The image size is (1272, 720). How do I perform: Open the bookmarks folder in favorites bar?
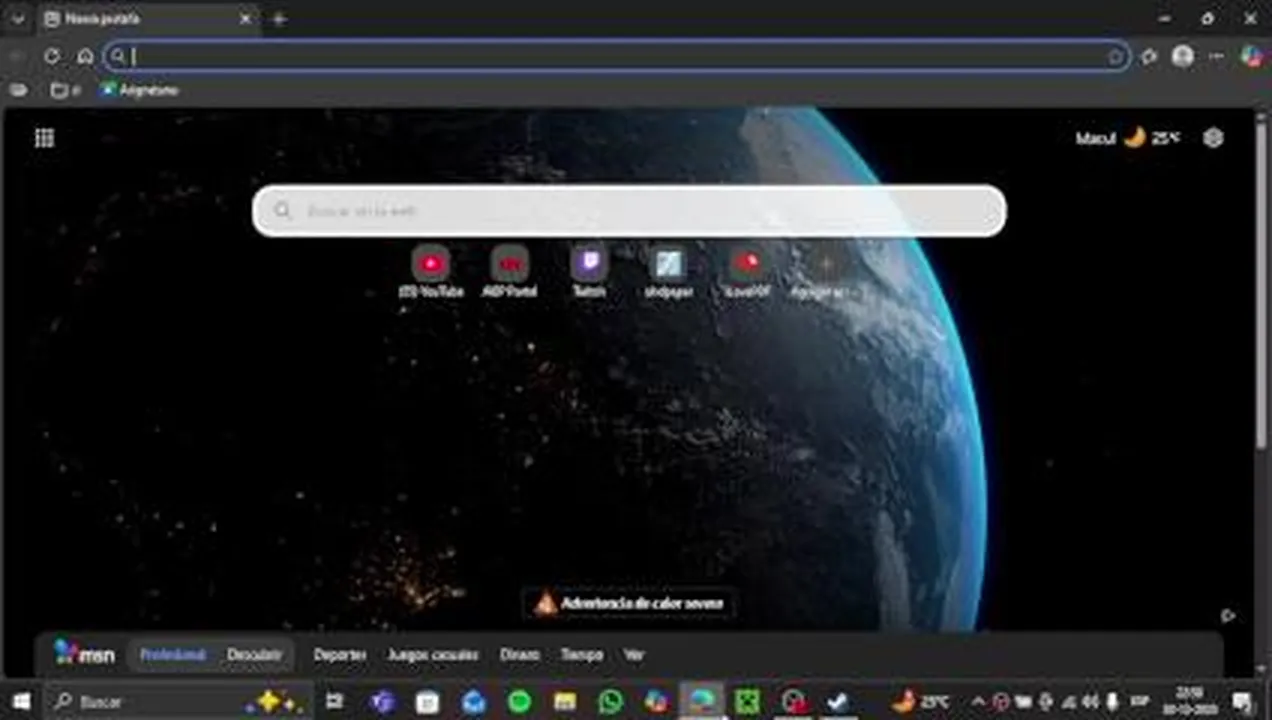[x=64, y=90]
